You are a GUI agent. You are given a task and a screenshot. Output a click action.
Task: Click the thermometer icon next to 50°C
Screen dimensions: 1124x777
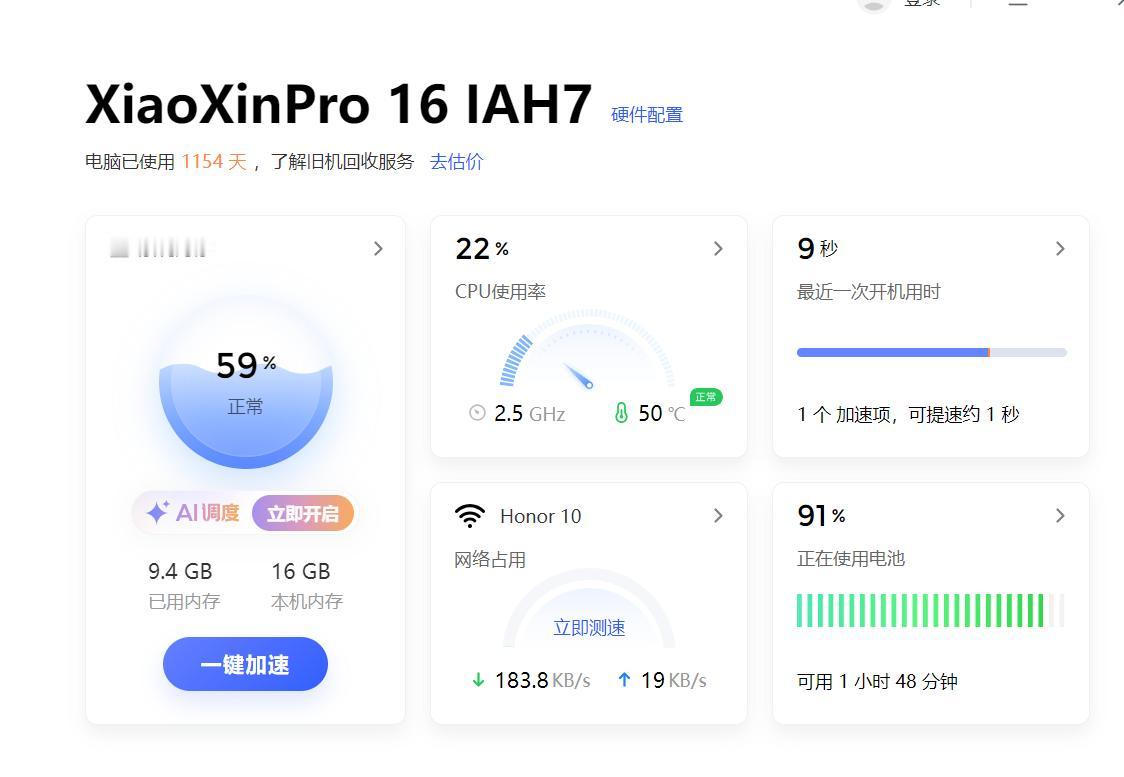(622, 413)
